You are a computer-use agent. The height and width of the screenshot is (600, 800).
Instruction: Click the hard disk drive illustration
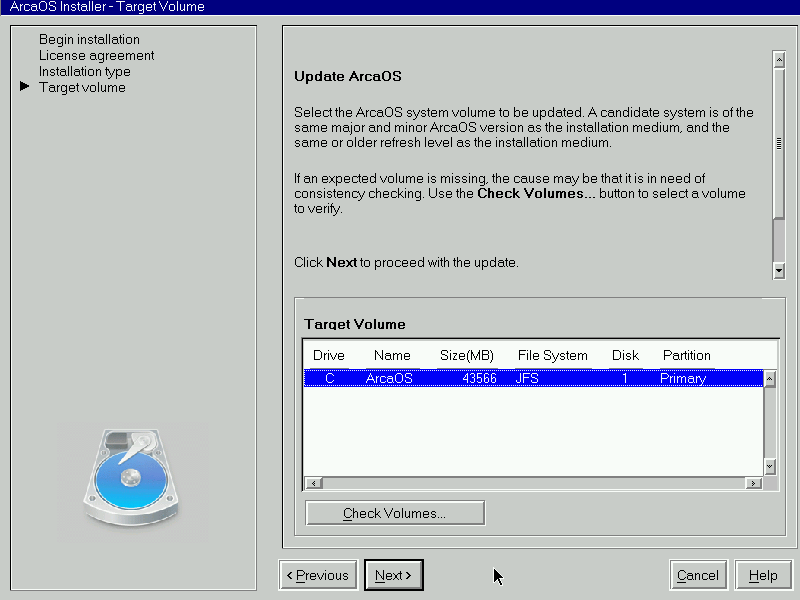click(x=131, y=477)
